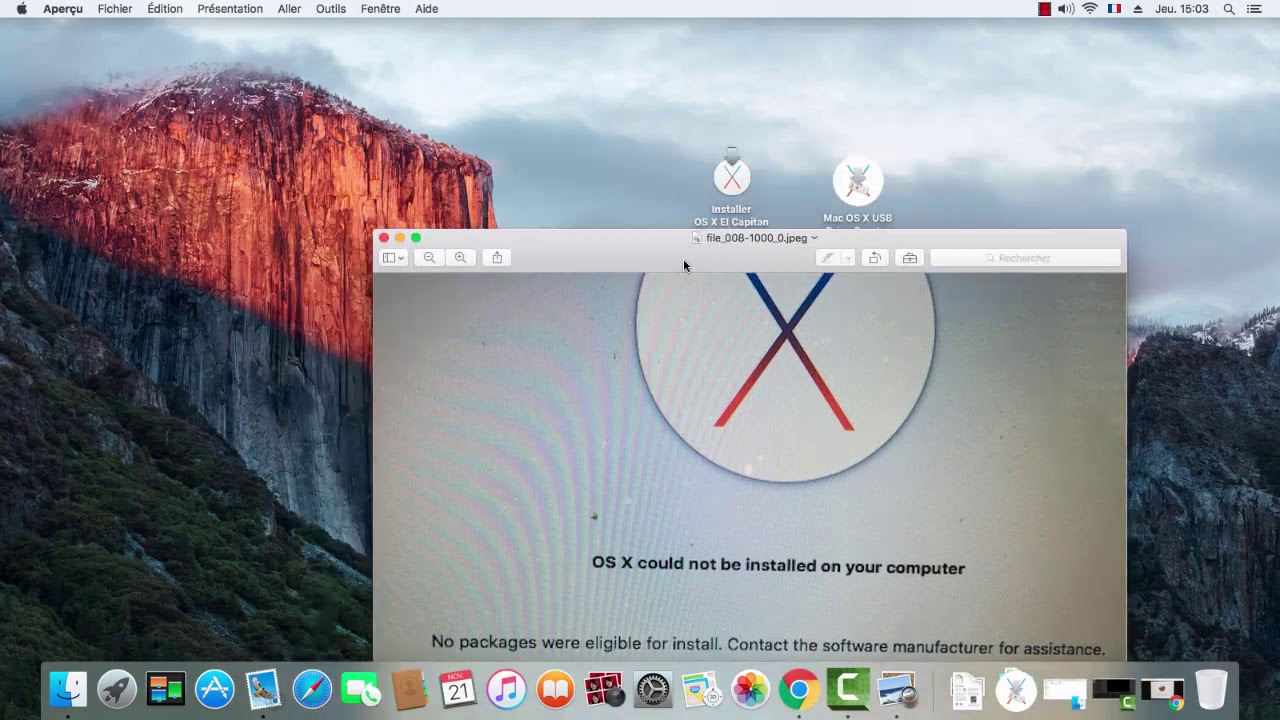Click the Wi-Fi status icon

[1090, 9]
